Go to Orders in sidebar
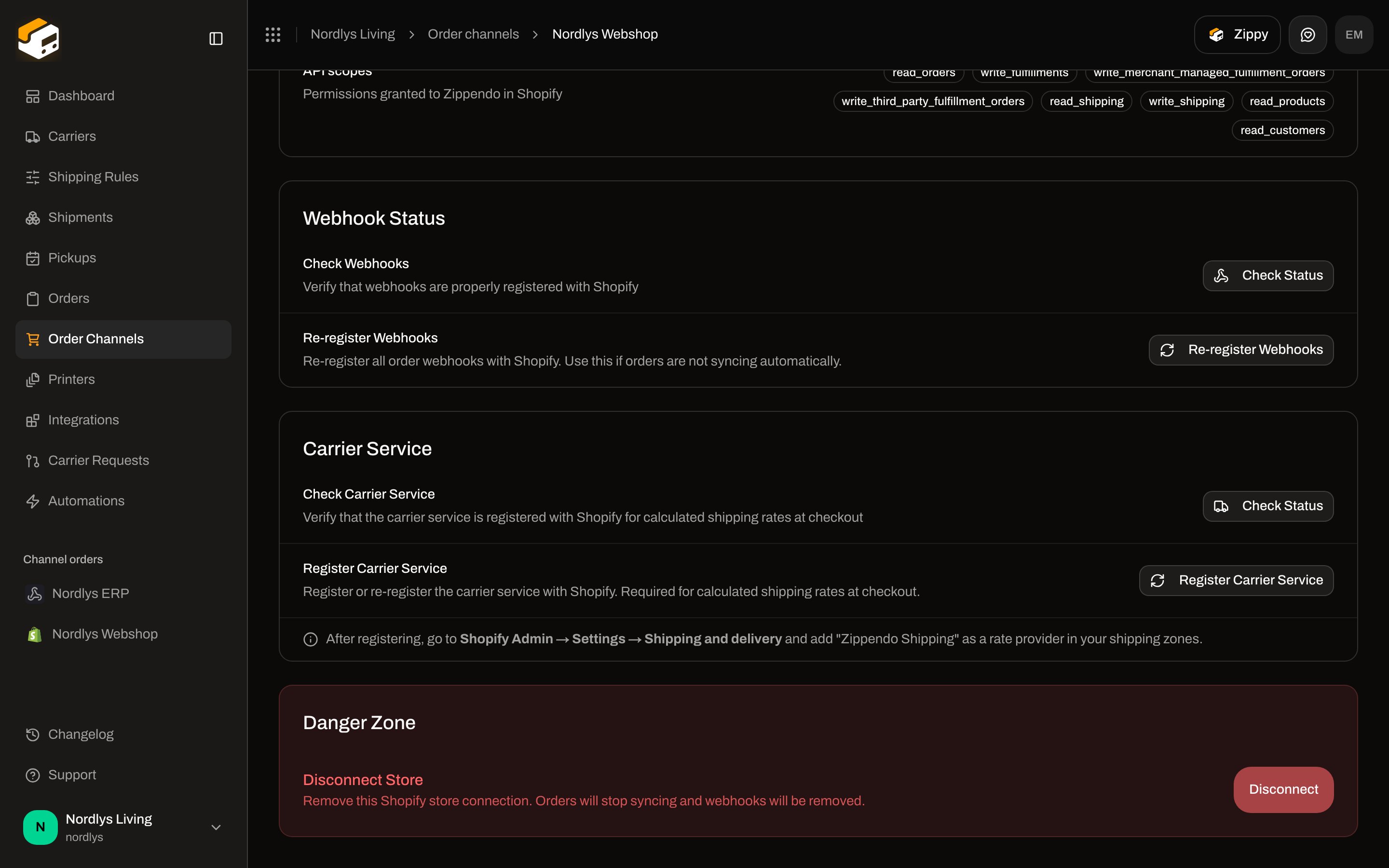 (123, 298)
